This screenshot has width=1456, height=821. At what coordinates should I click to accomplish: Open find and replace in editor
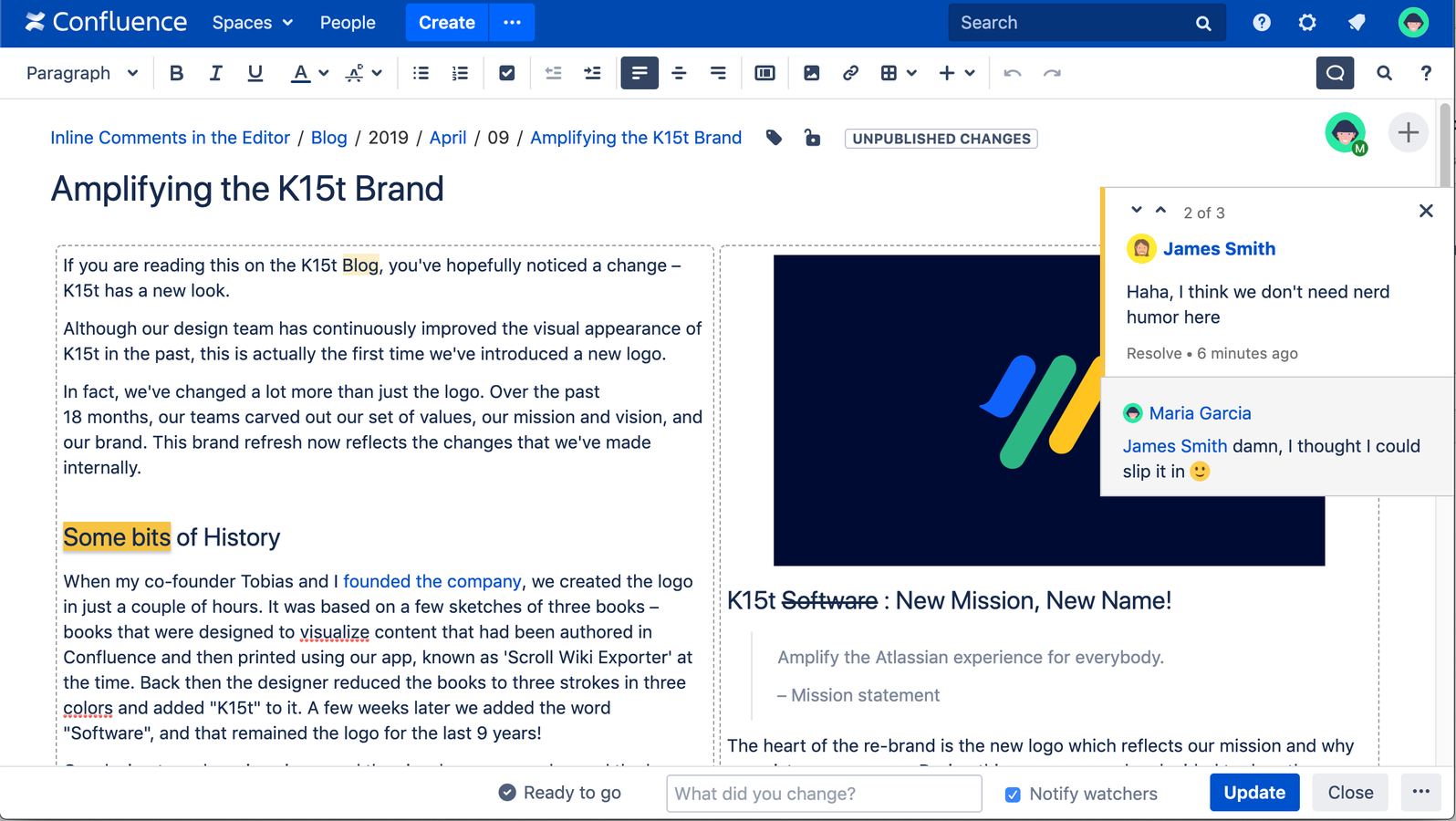1384,73
